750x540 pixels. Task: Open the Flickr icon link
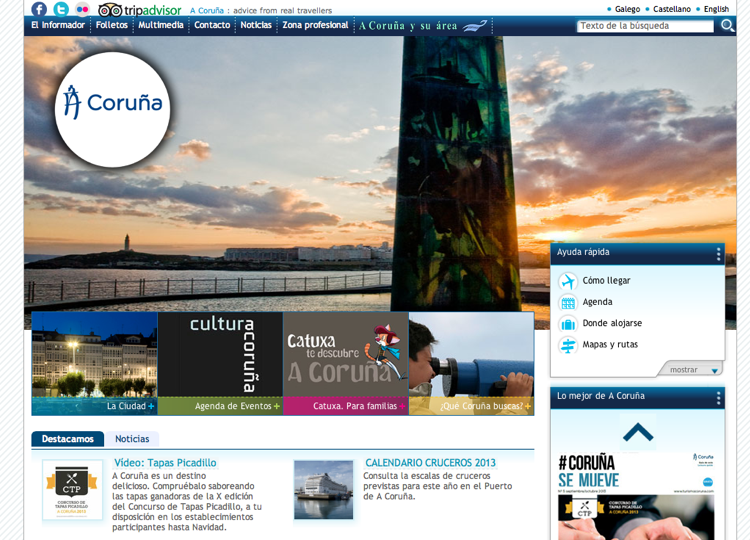(82, 9)
